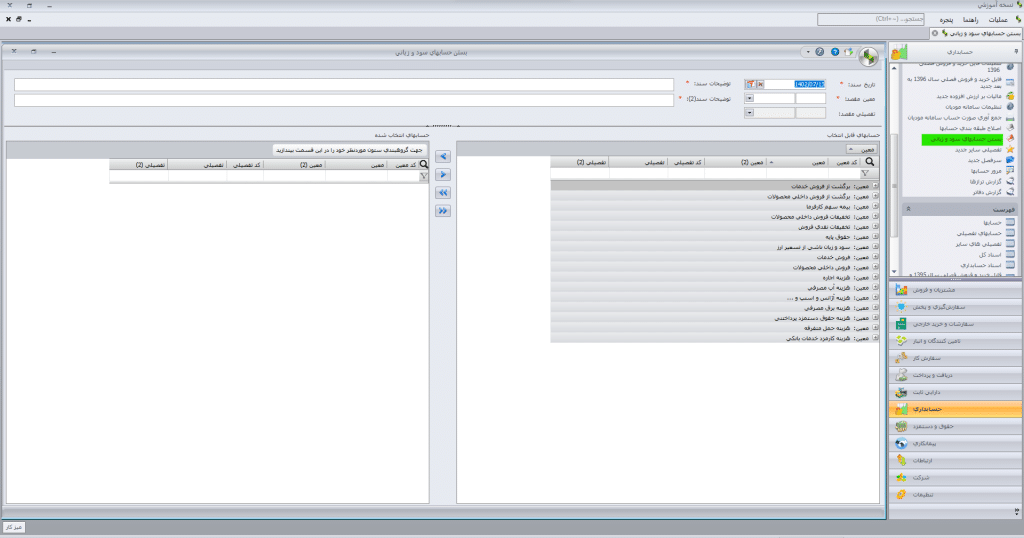Image resolution: width=1024 pixels, height=538 pixels.
Task: Open تنظیمات سامانه مودیان link
Action: tap(973, 106)
